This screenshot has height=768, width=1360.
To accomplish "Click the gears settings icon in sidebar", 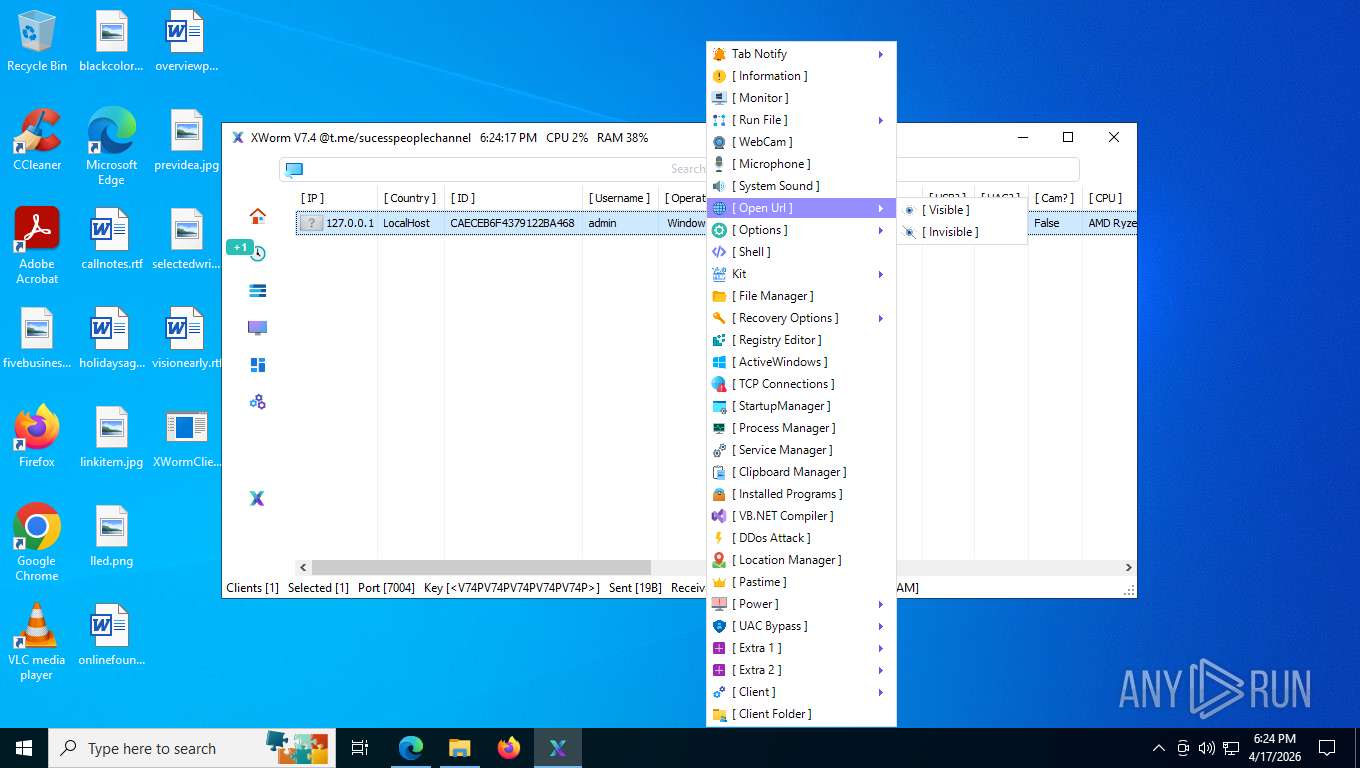I will point(258,402).
